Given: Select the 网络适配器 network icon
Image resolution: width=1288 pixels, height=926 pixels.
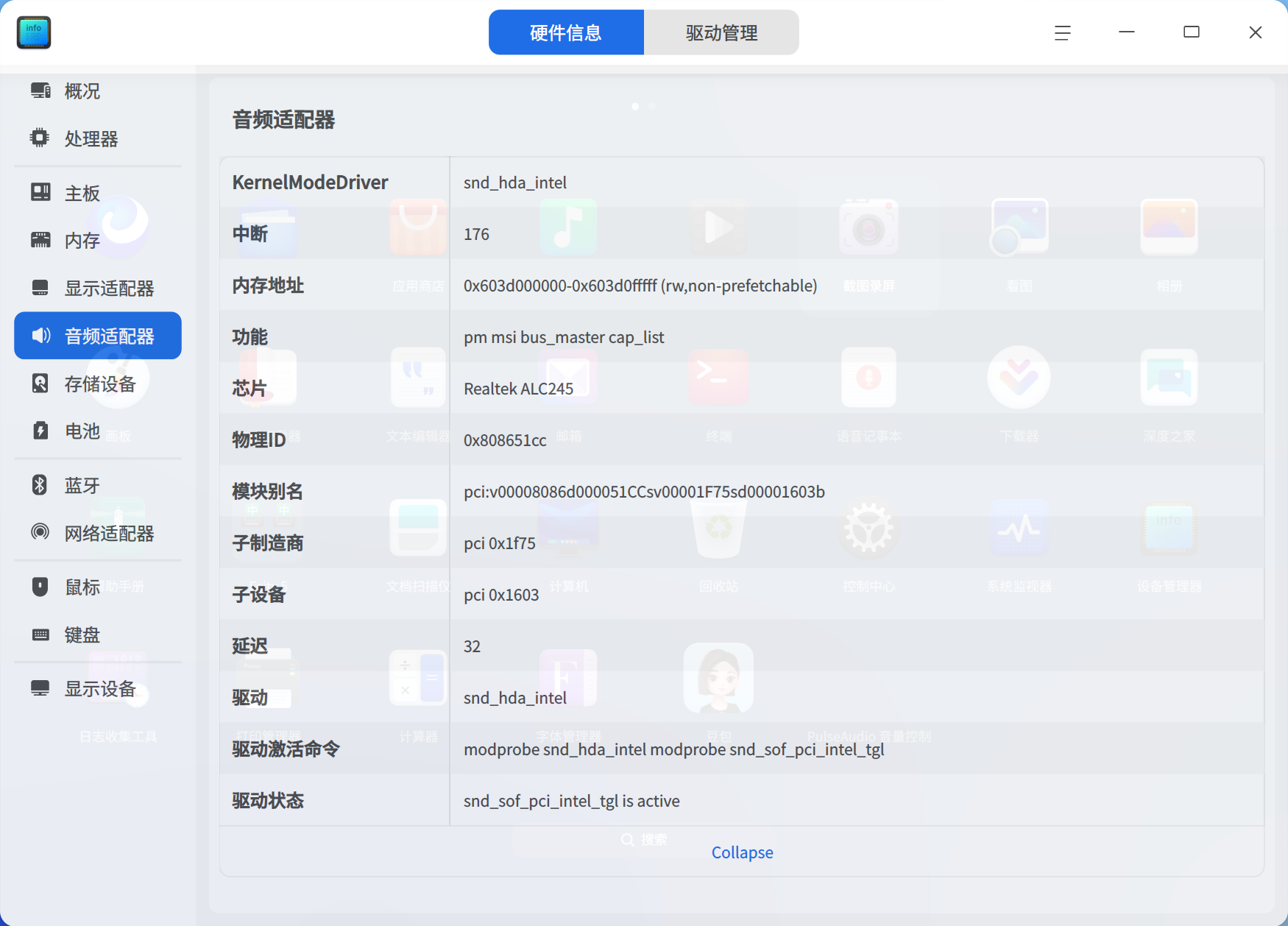Looking at the screenshot, I should point(40,531).
